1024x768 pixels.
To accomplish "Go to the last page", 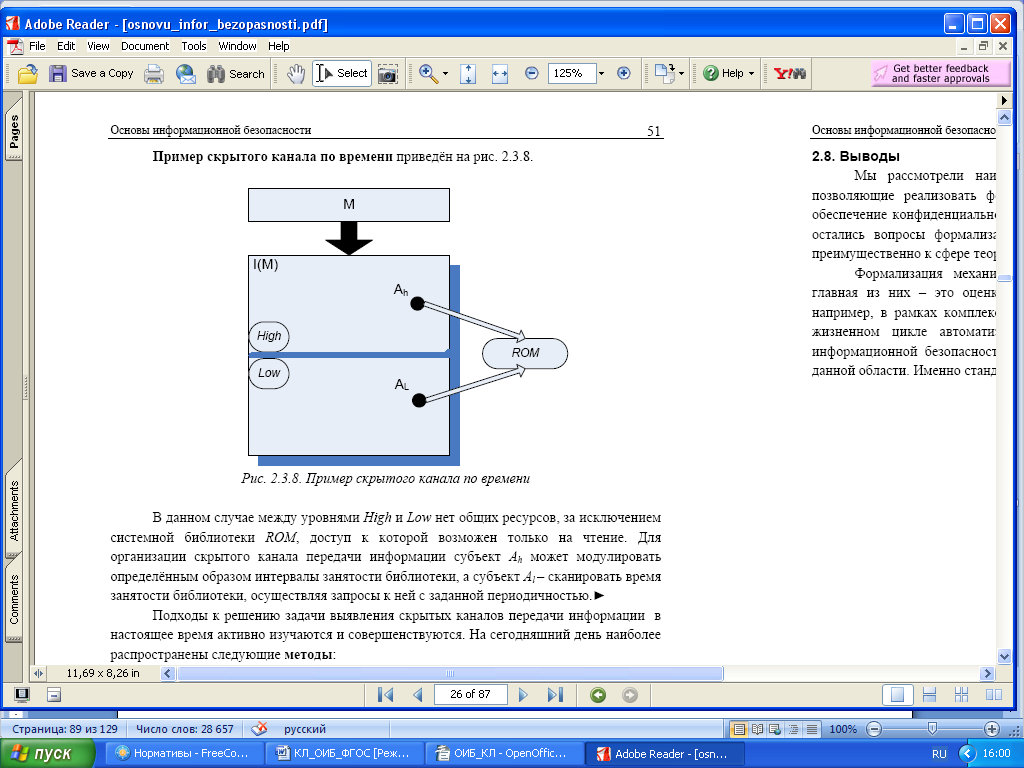I will 555,695.
